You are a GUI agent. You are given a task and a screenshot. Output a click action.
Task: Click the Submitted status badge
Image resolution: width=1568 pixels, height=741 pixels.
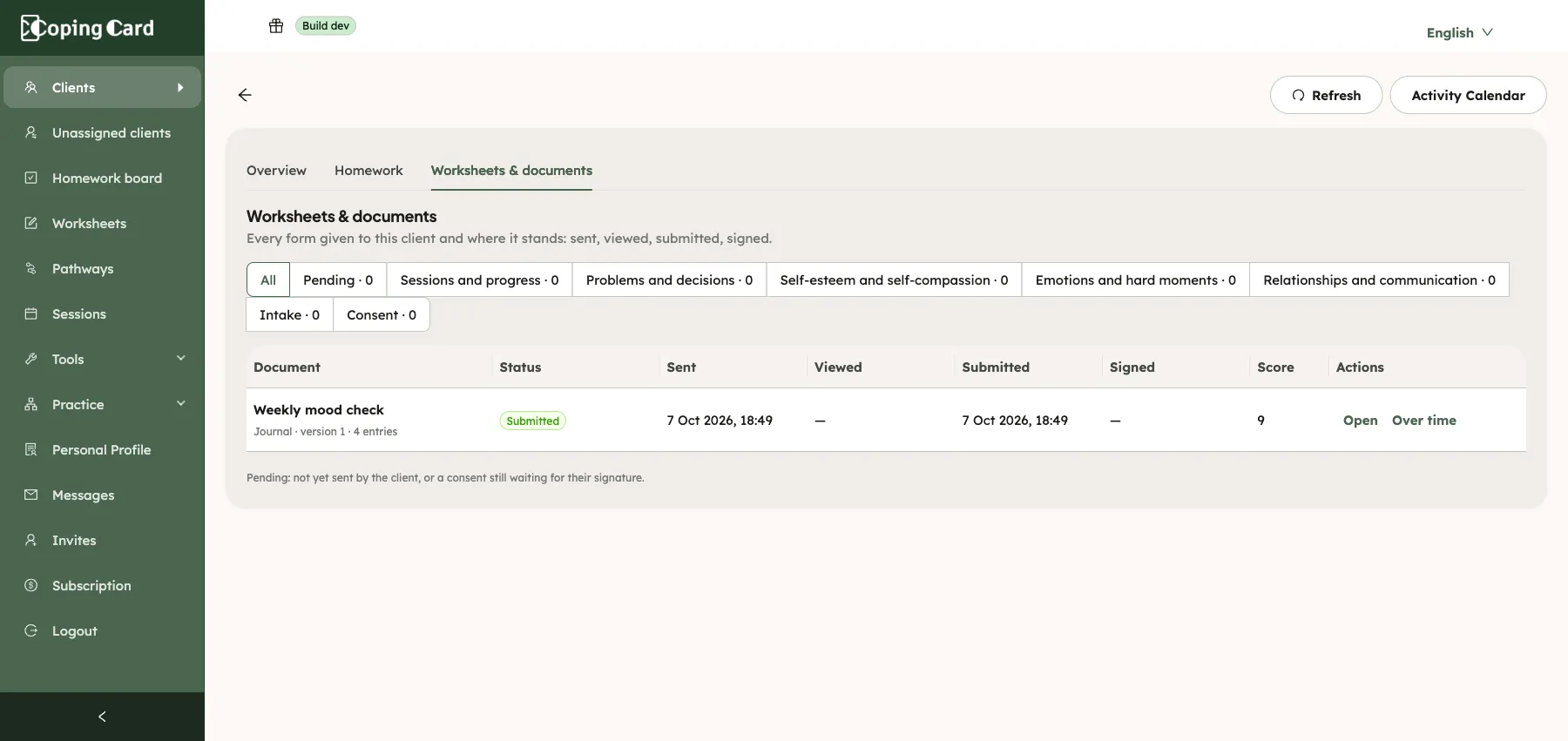532,421
